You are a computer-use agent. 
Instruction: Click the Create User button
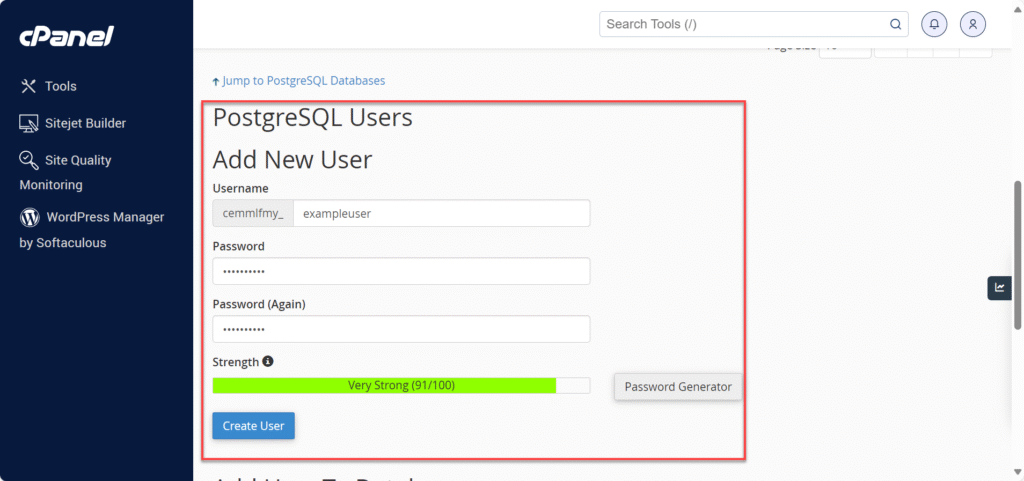[x=253, y=426]
